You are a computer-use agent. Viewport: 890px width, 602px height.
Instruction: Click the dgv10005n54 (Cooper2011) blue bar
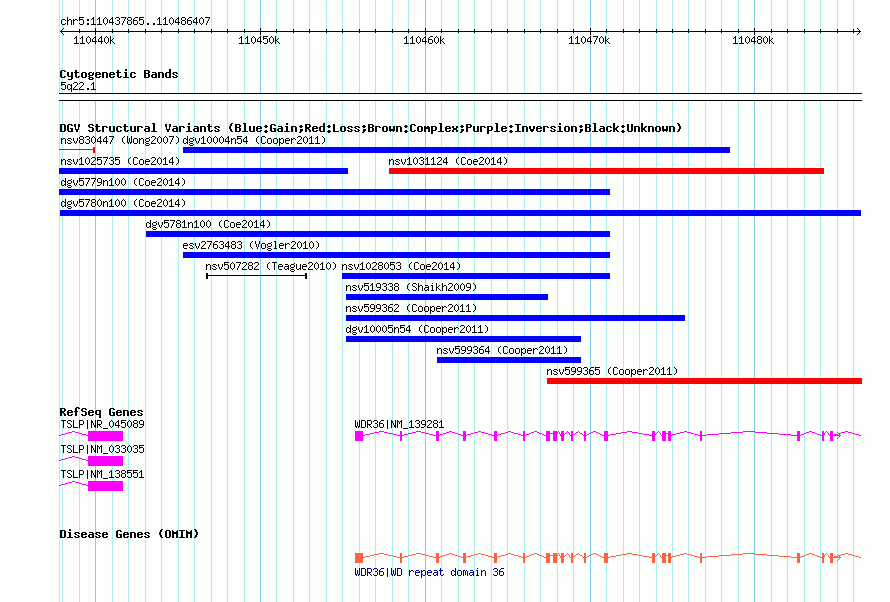tap(463, 339)
